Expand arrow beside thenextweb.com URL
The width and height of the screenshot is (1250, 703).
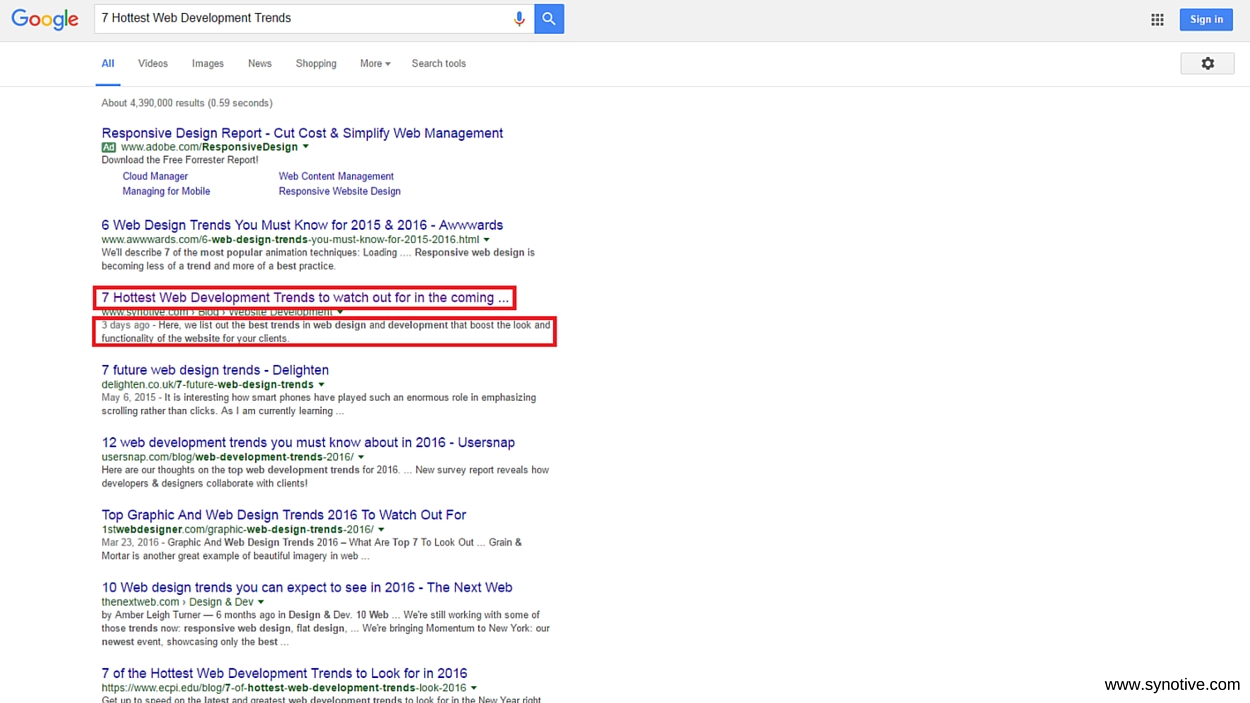(262, 602)
